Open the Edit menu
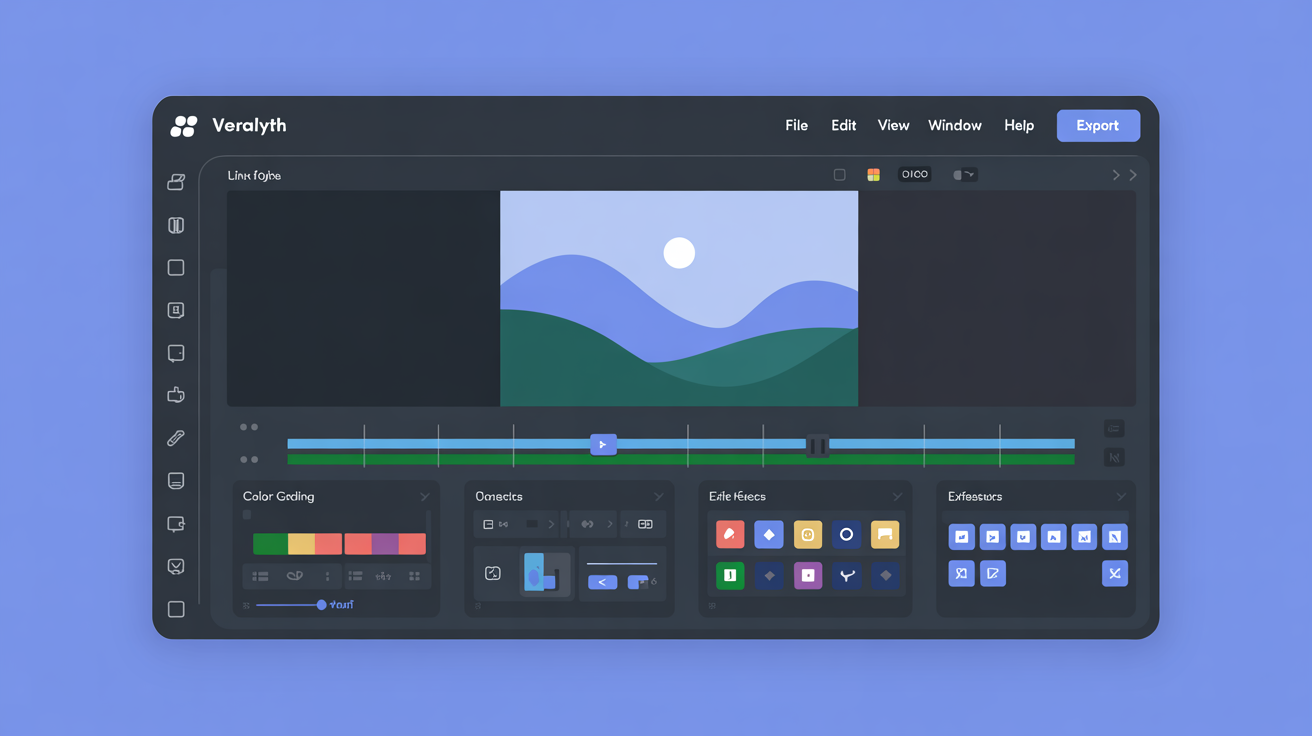 (843, 125)
